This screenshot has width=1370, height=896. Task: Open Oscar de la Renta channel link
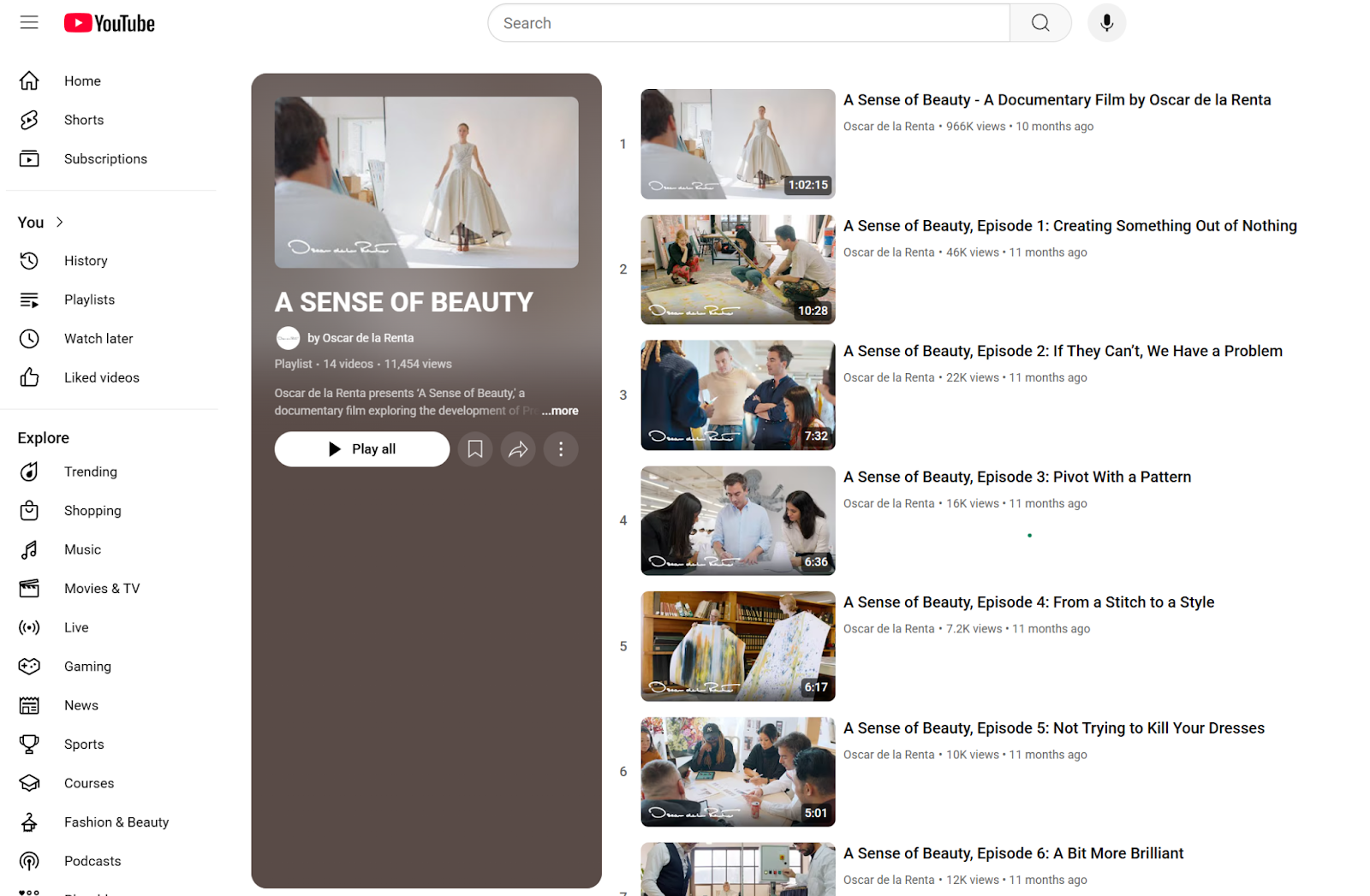coord(360,338)
